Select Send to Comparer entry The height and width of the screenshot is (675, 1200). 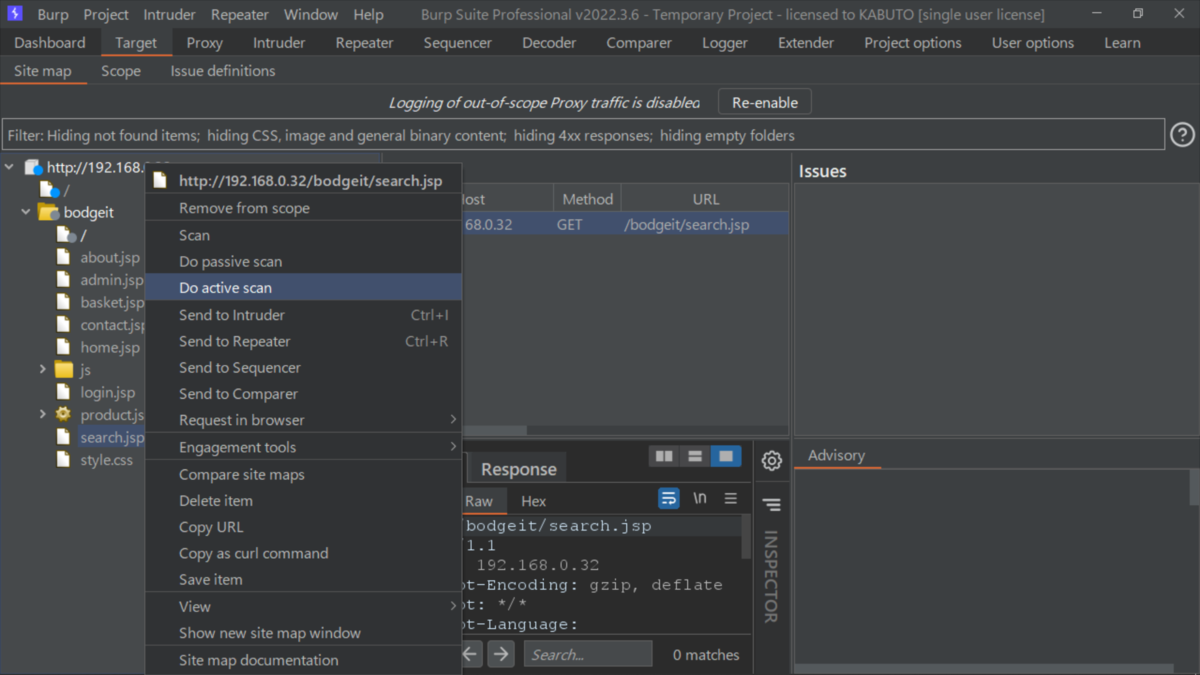pos(304,394)
